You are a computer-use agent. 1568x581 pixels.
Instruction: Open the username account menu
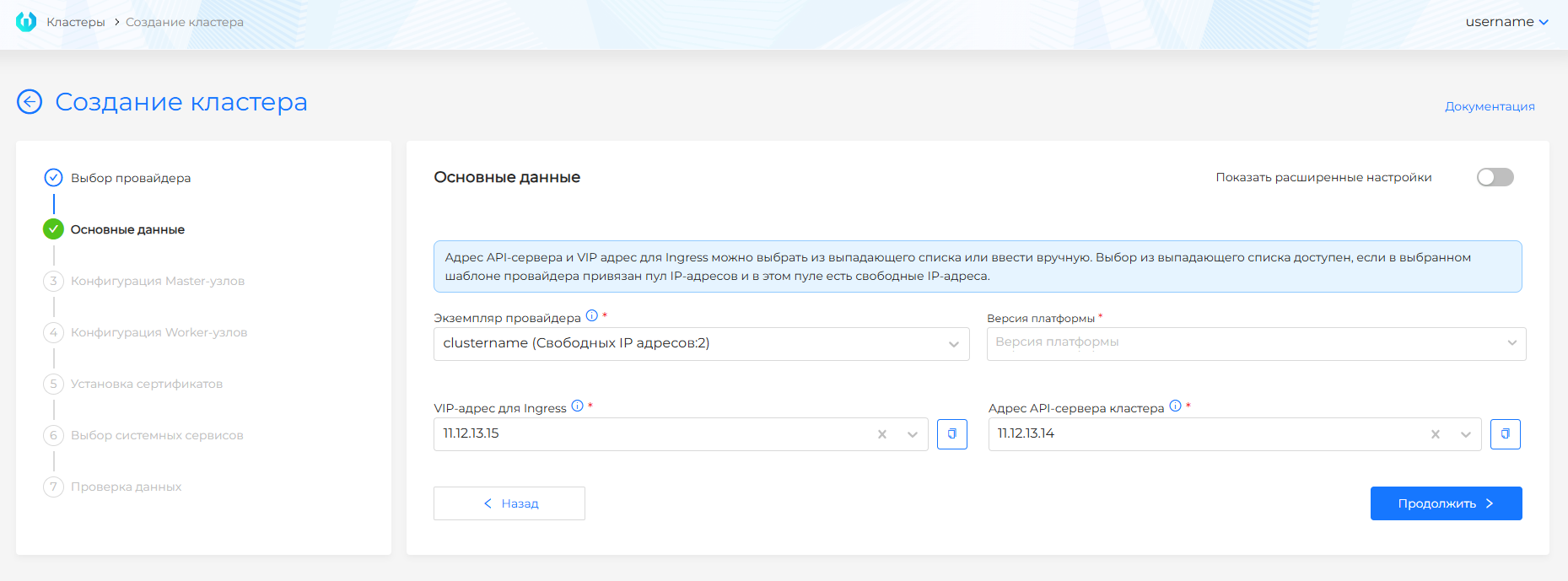pos(1506,22)
